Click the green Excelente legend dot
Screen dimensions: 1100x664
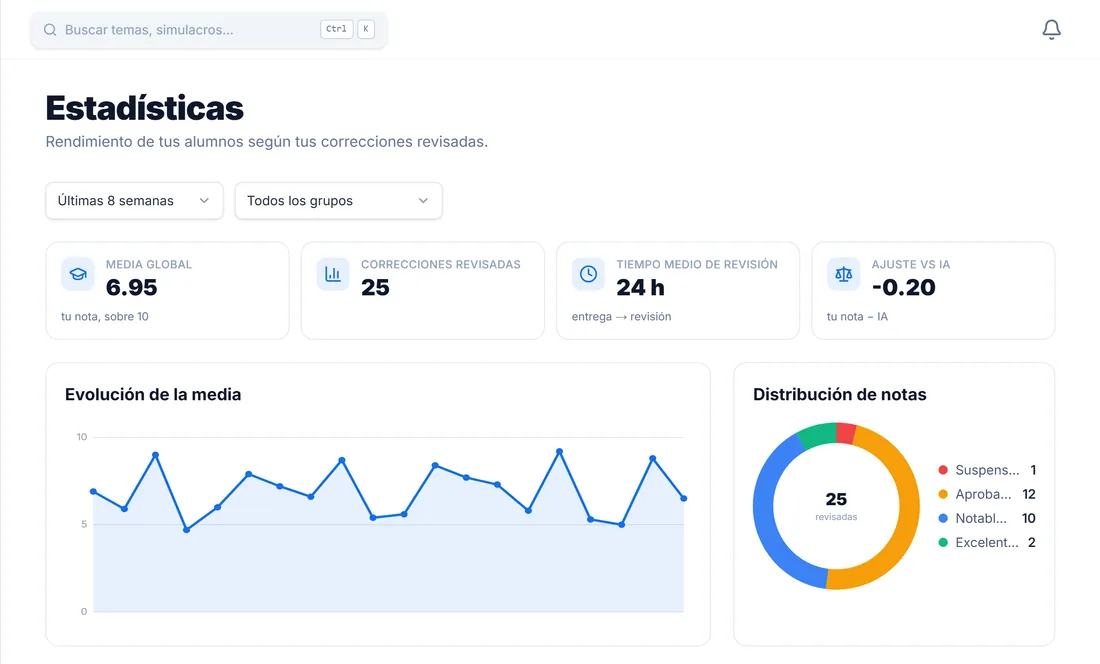(x=943, y=542)
